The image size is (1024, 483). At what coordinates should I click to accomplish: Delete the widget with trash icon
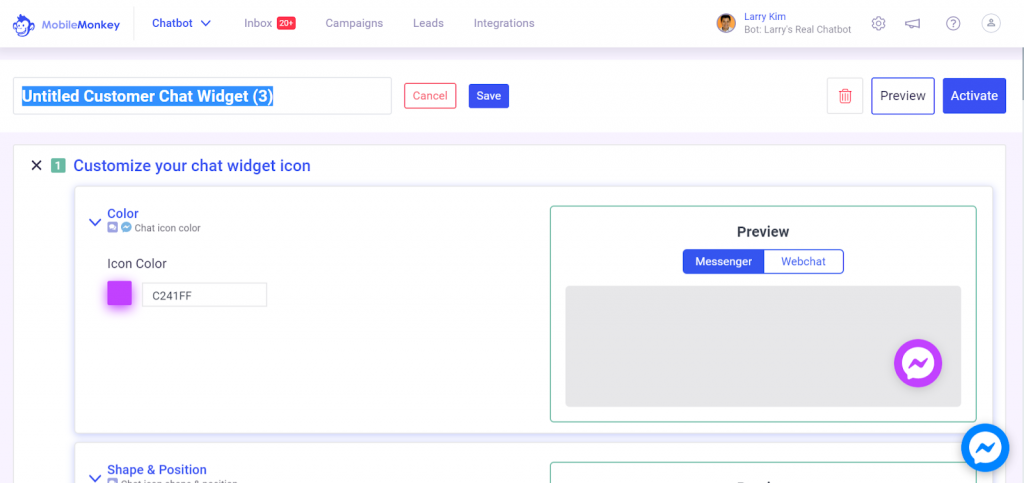click(845, 96)
